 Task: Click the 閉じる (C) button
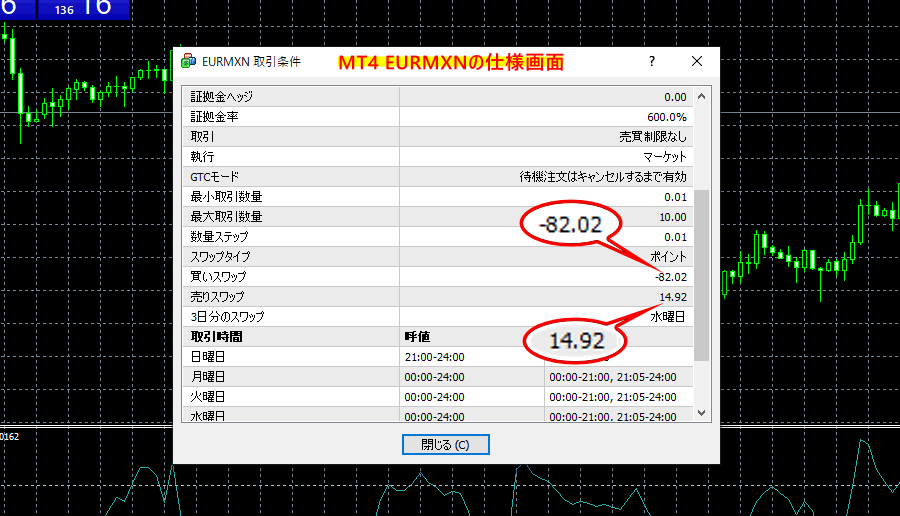(445, 444)
